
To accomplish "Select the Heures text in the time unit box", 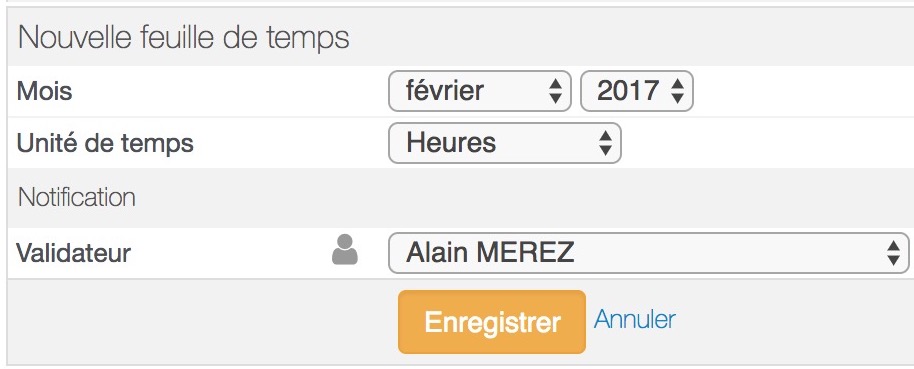I will click(451, 143).
